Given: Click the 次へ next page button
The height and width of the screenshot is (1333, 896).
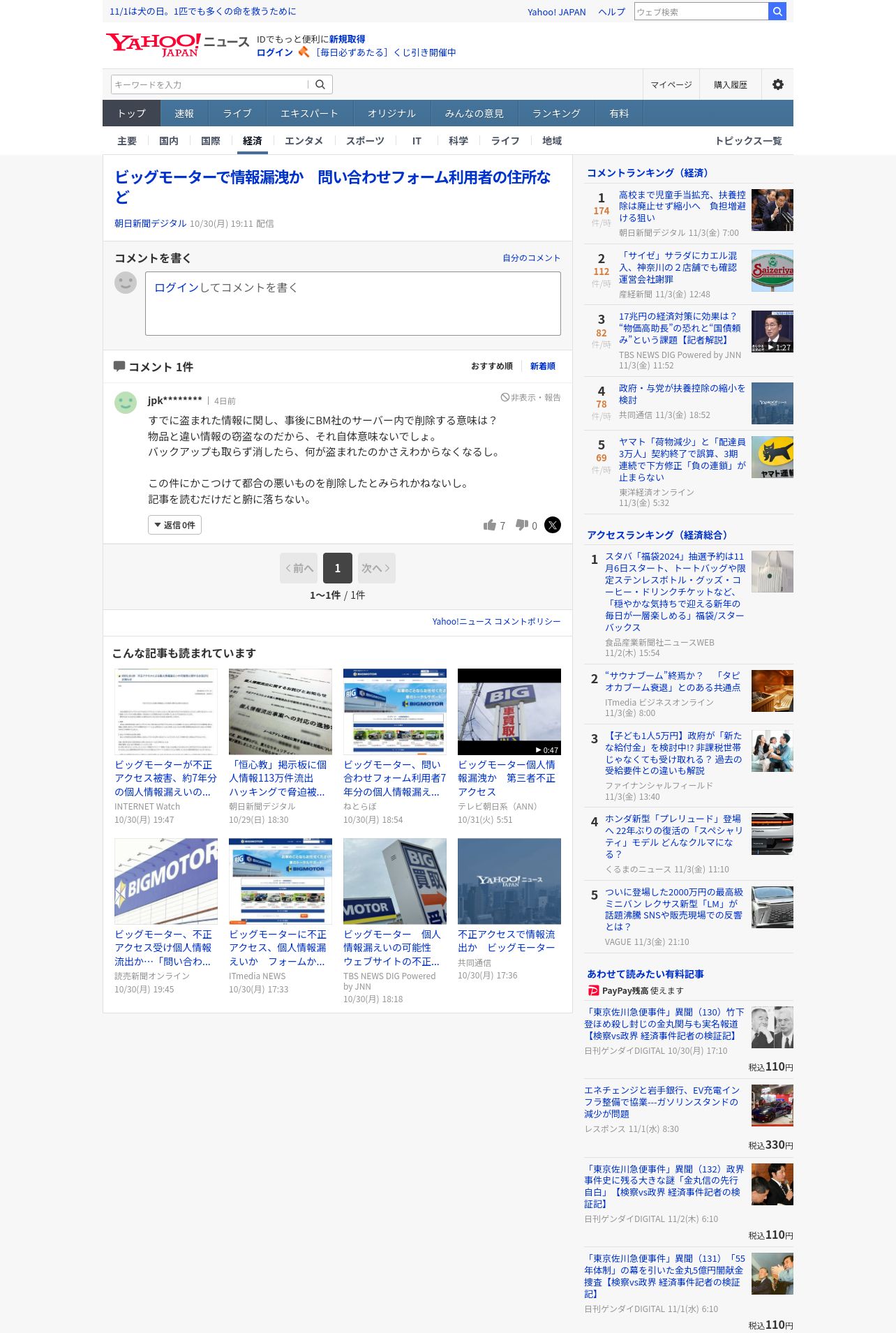Looking at the screenshot, I should coord(377,568).
